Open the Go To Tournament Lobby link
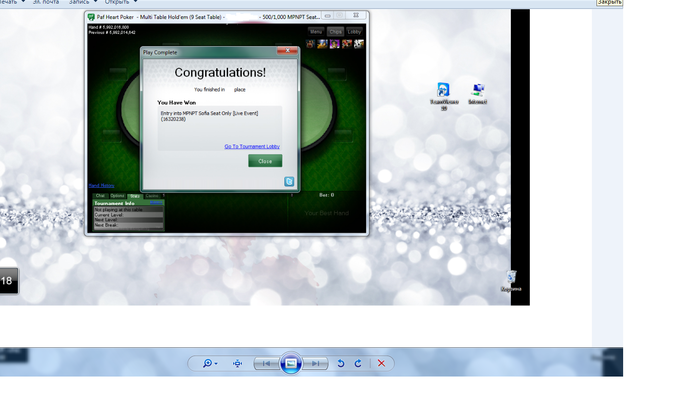 (x=252, y=146)
